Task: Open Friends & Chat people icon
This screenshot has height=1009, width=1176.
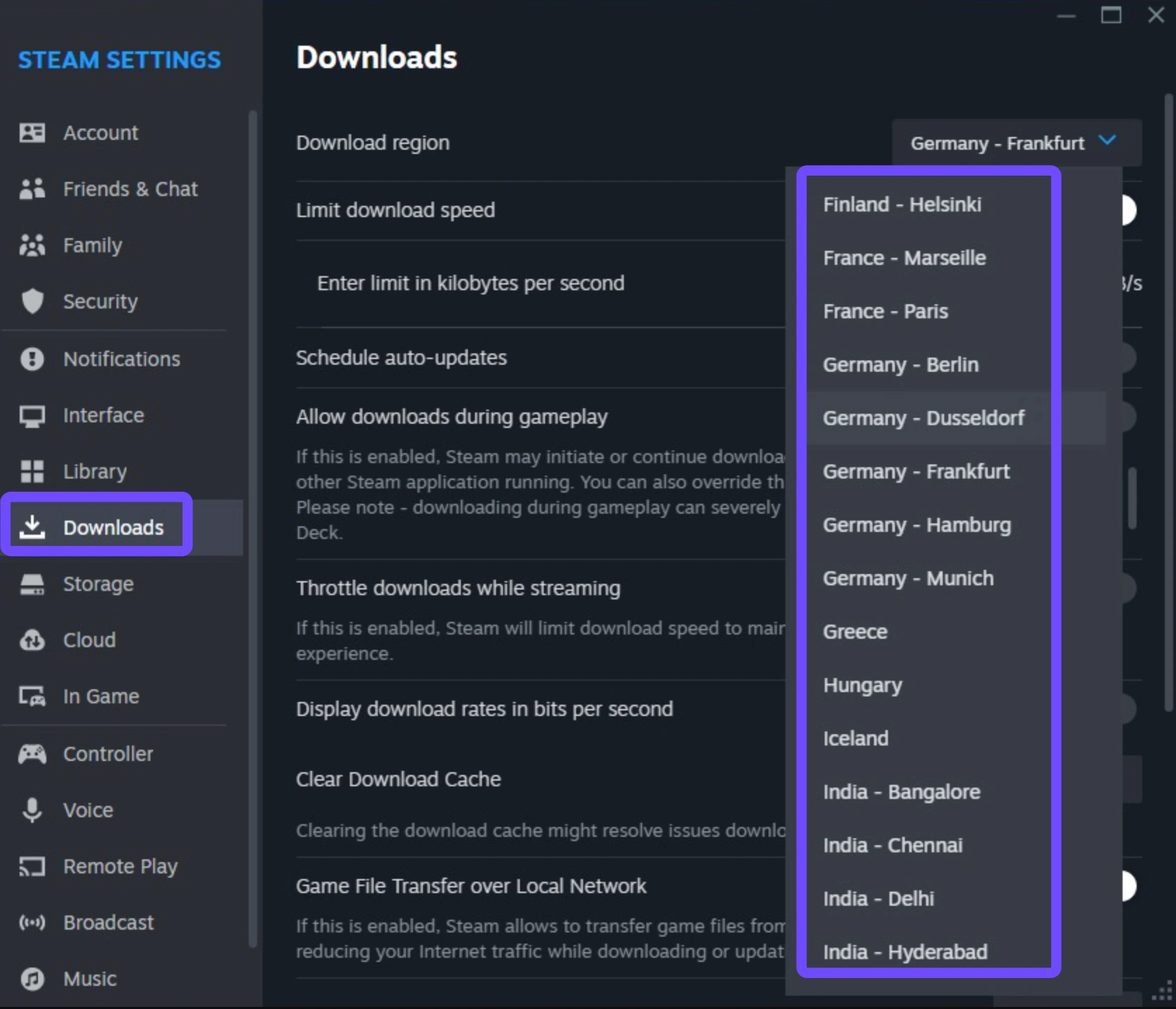Action: point(32,189)
